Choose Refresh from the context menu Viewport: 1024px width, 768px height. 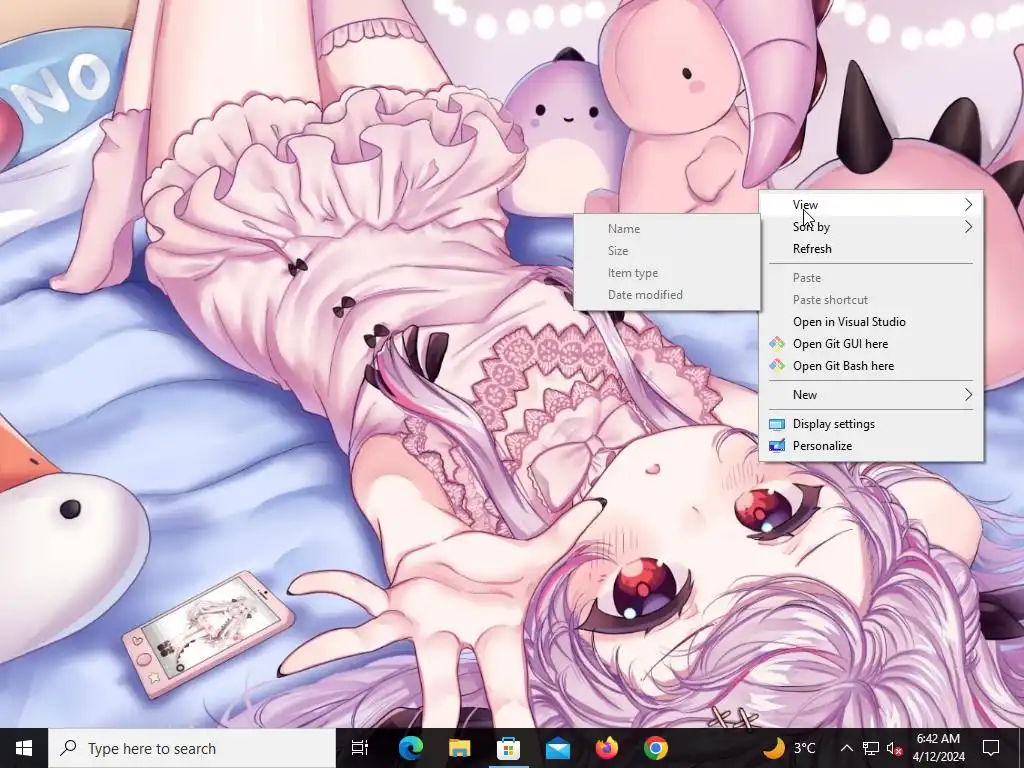(871, 249)
